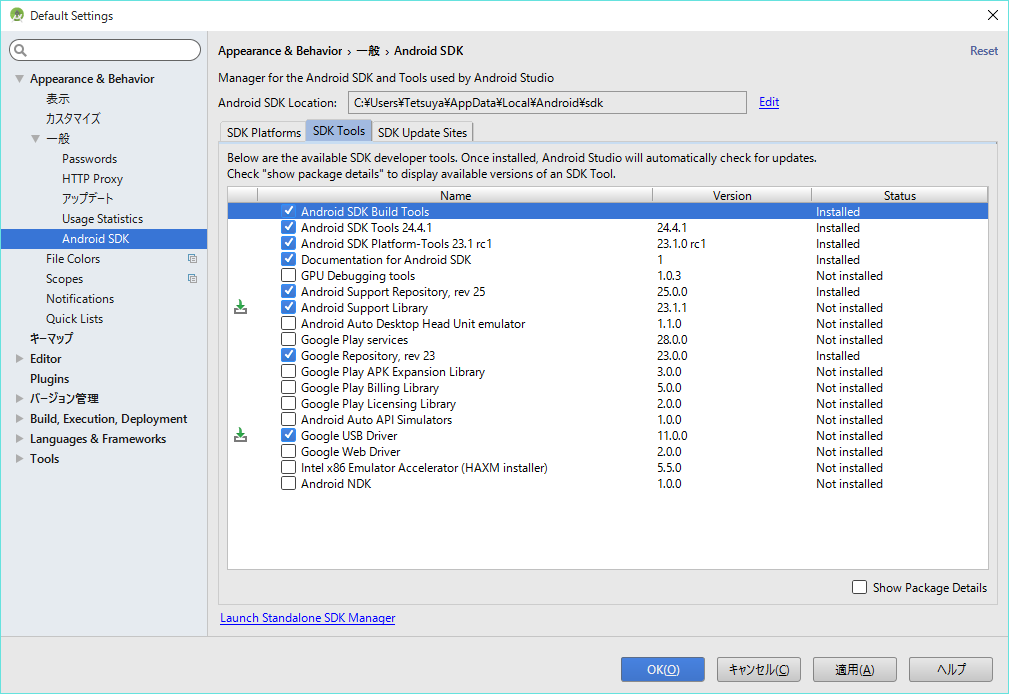The height and width of the screenshot is (694, 1009).
Task: Open アップデート settings item
Action: tap(88, 198)
